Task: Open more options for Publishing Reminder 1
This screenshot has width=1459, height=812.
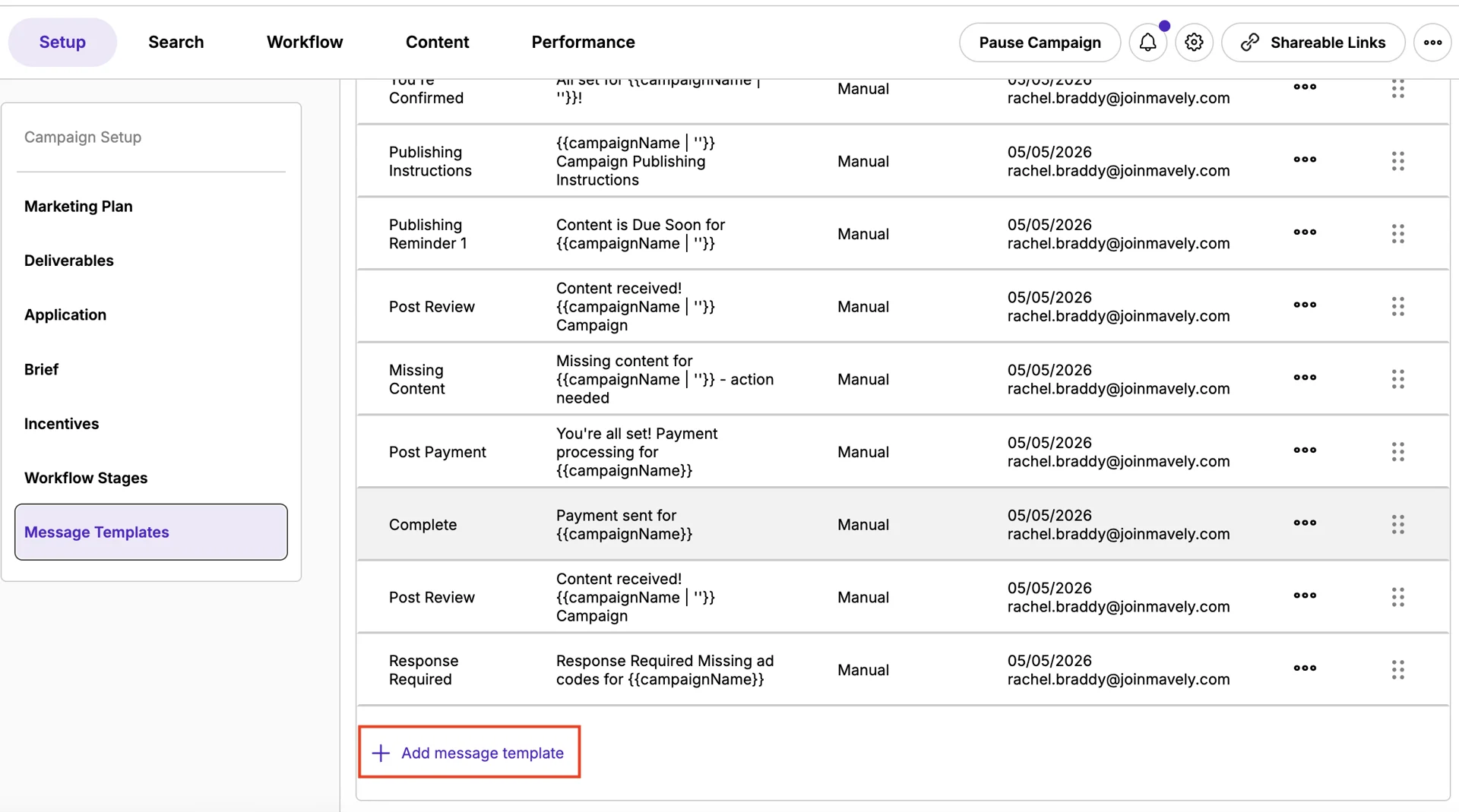Action: [1305, 232]
